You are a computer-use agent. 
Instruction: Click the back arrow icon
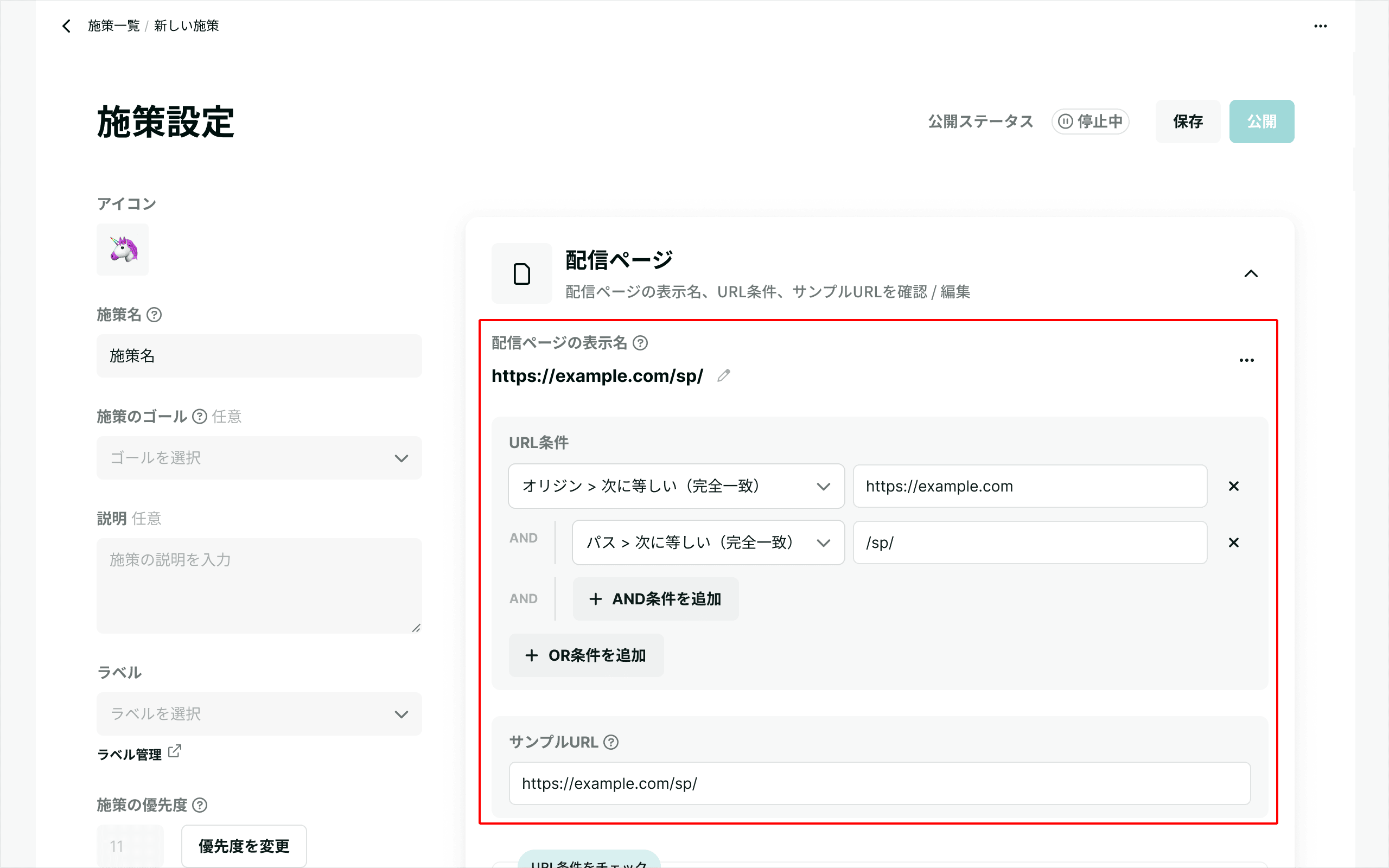tap(67, 26)
